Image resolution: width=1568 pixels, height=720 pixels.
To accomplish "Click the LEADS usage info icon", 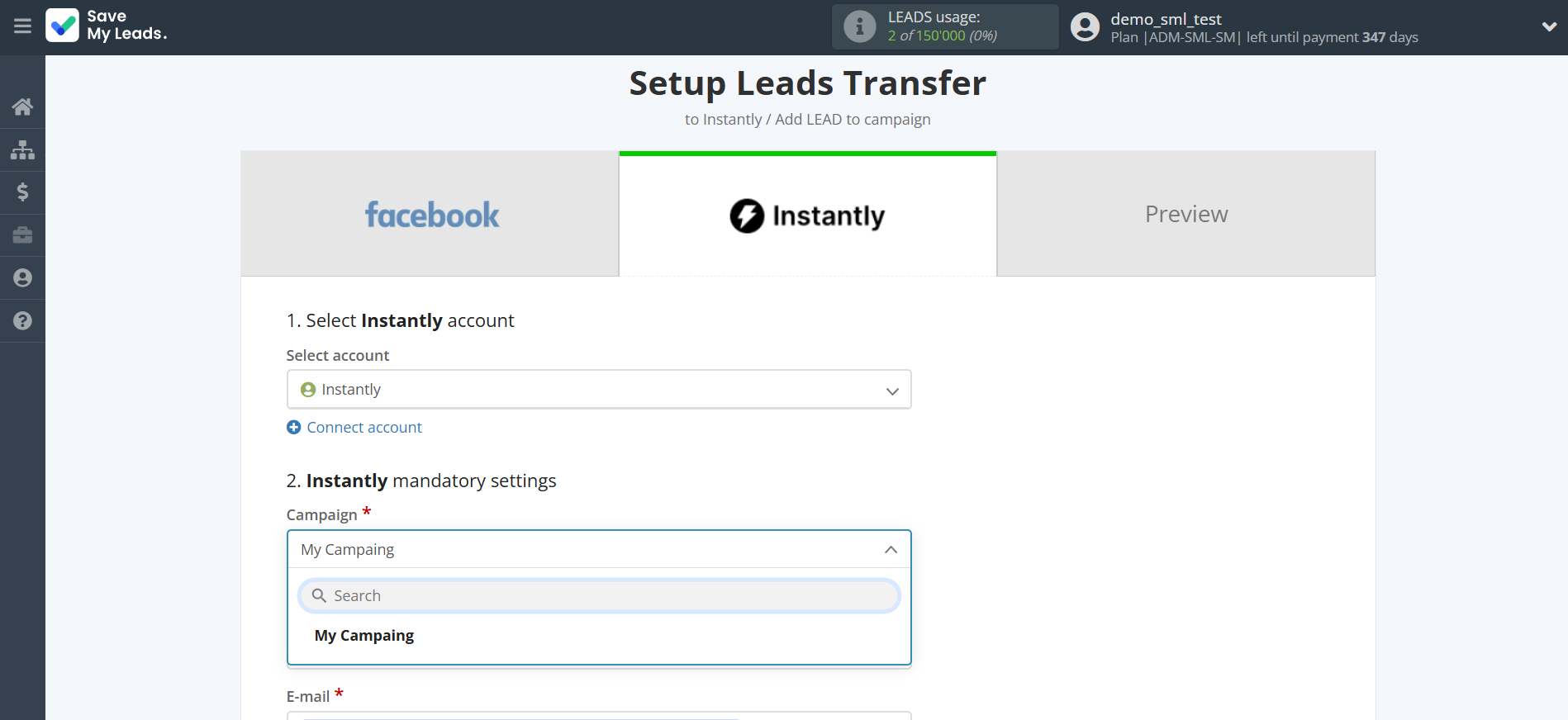I will [859, 26].
